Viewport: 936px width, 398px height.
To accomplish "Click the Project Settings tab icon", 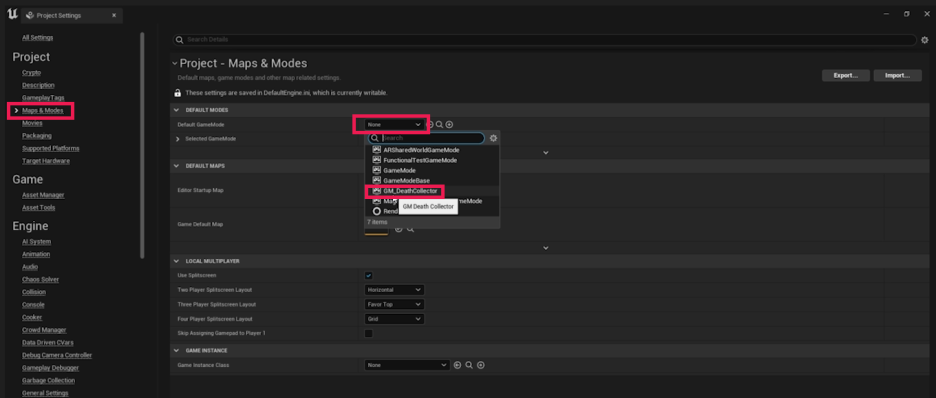I will click(x=29, y=16).
